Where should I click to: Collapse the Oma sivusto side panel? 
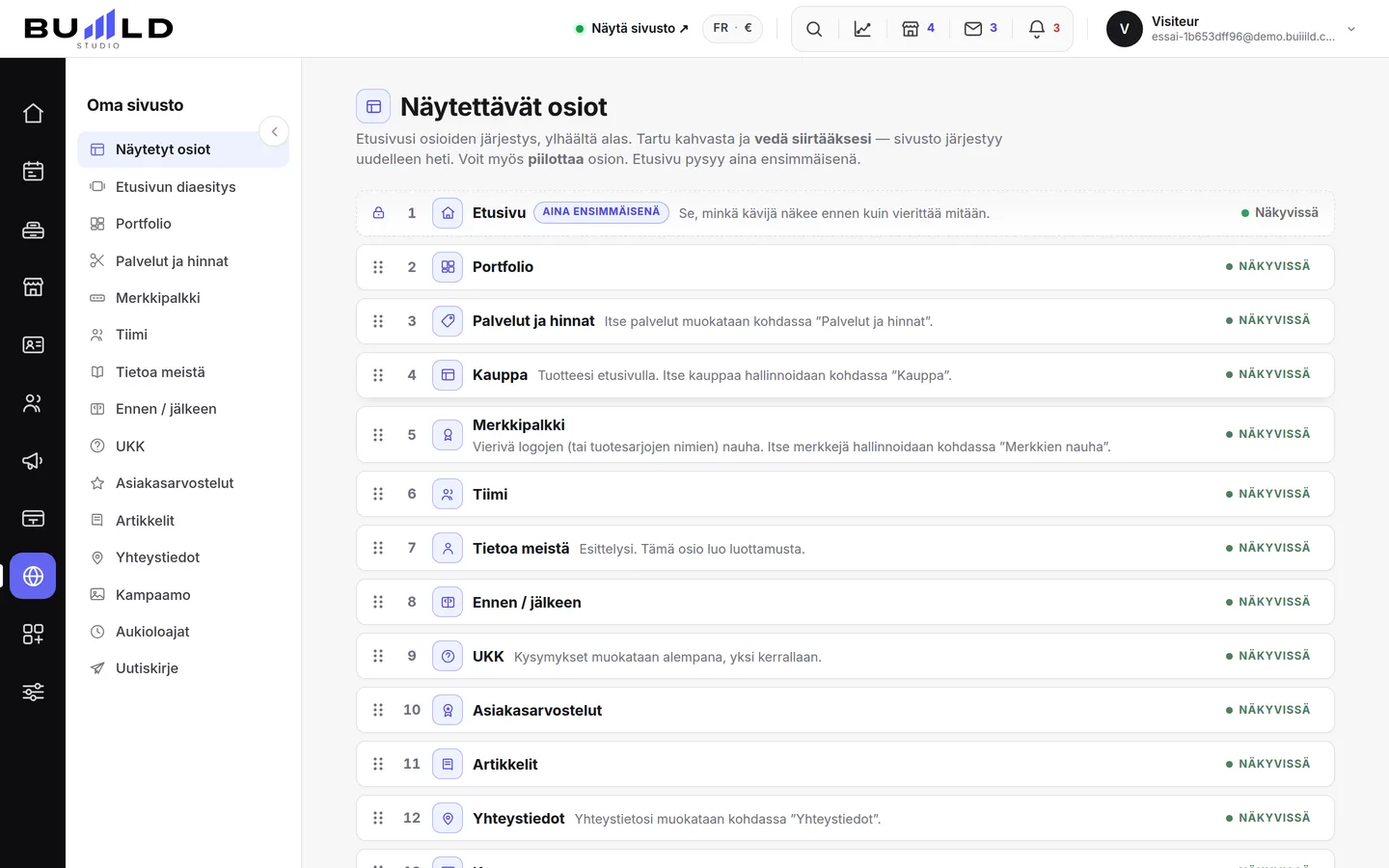274,131
